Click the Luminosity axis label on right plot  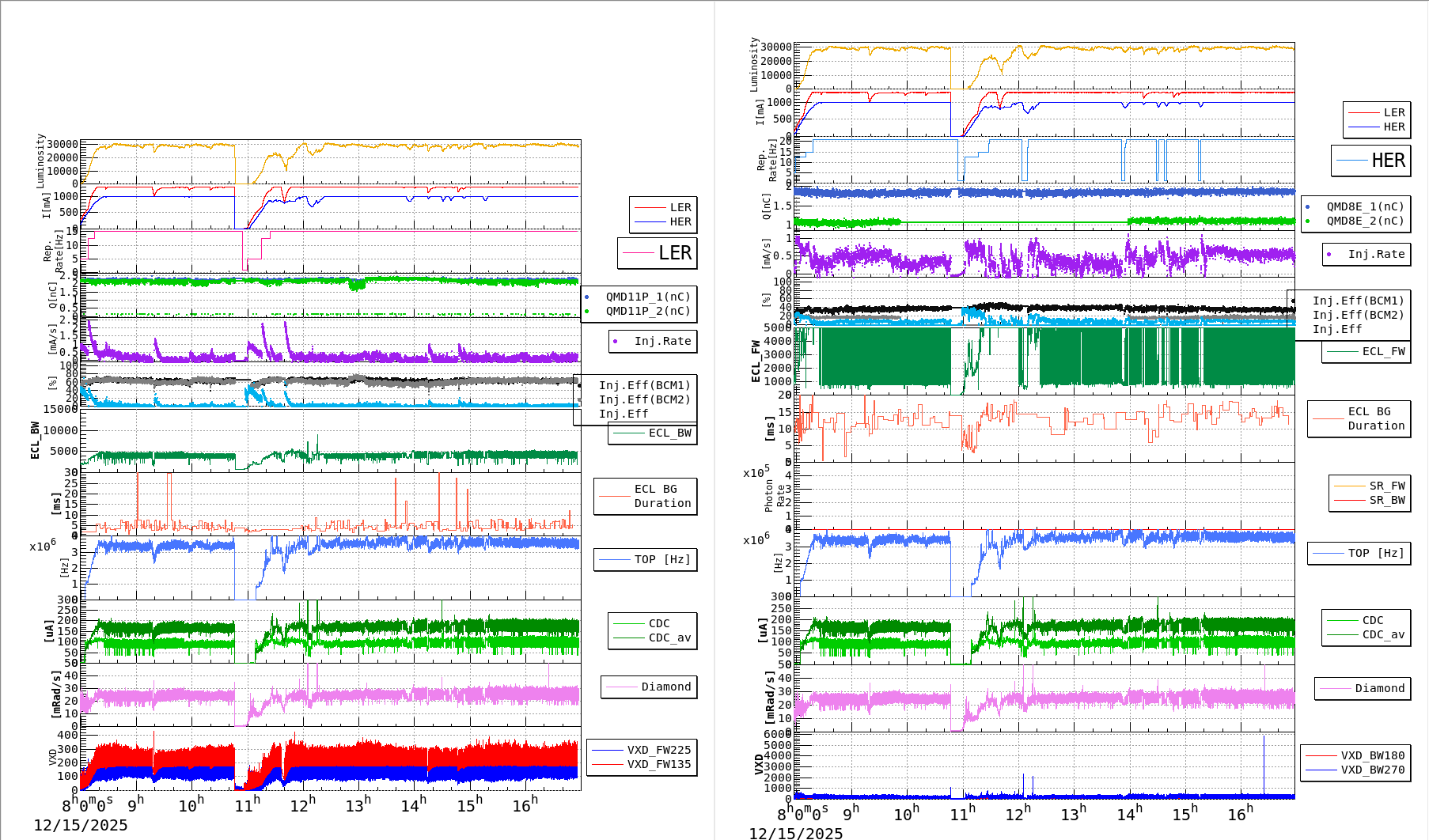[754, 63]
